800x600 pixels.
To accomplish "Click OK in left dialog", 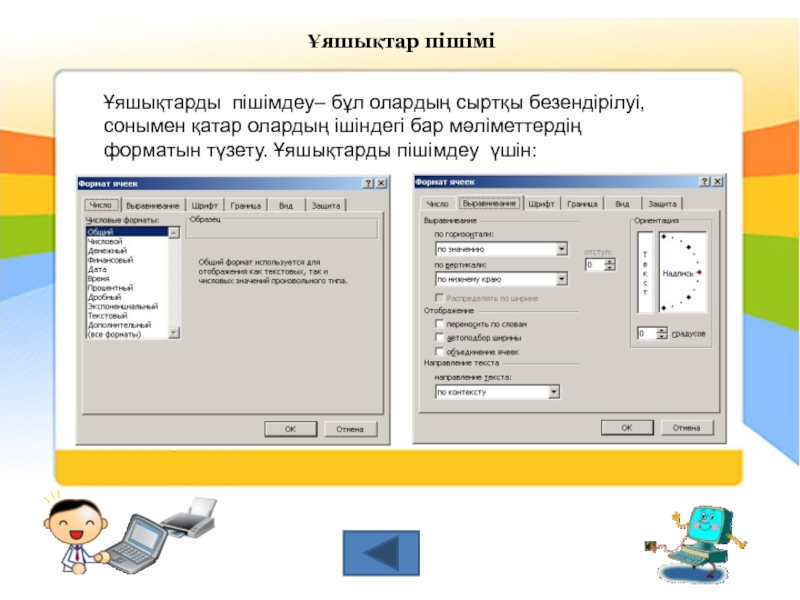I will 290,429.
